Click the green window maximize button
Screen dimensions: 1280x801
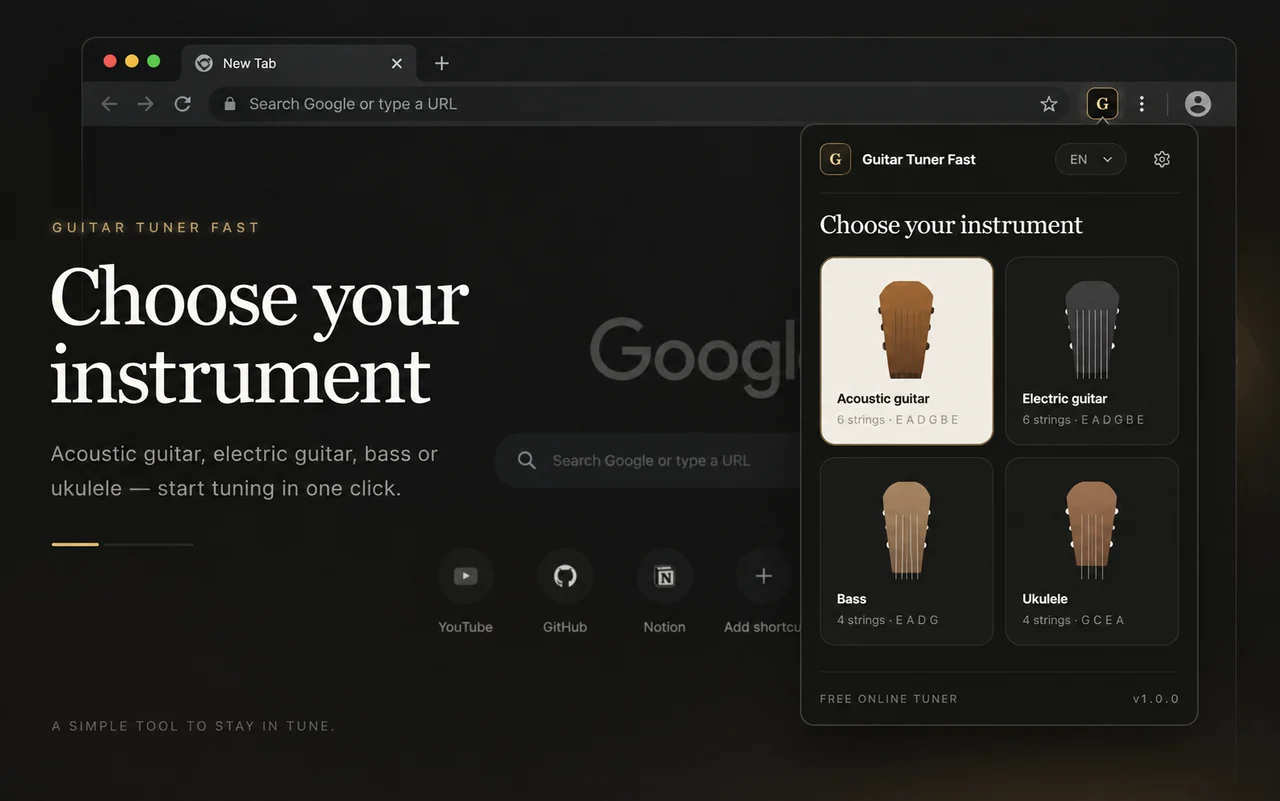coord(154,61)
